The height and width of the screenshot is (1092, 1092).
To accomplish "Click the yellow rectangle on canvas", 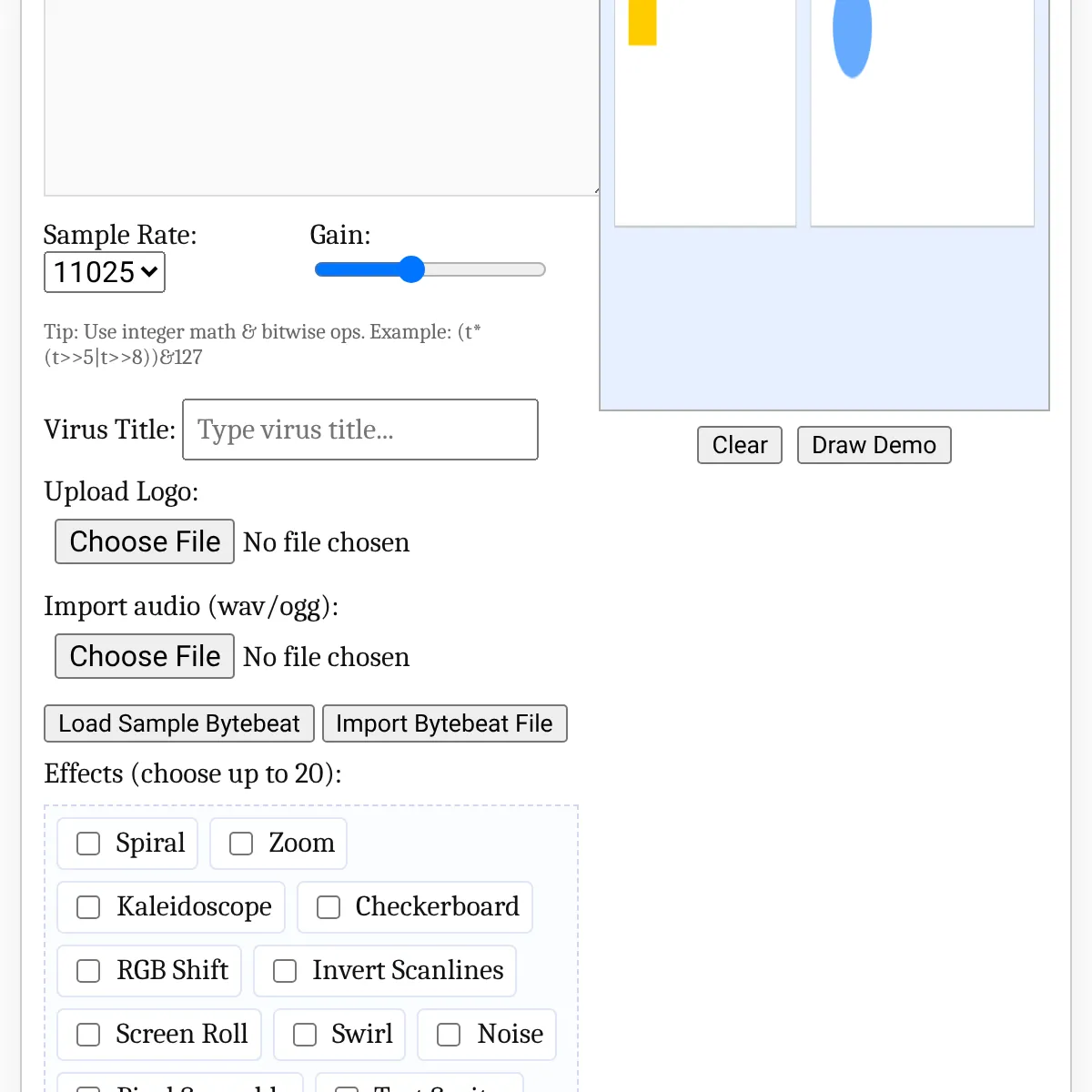I will 642,22.
